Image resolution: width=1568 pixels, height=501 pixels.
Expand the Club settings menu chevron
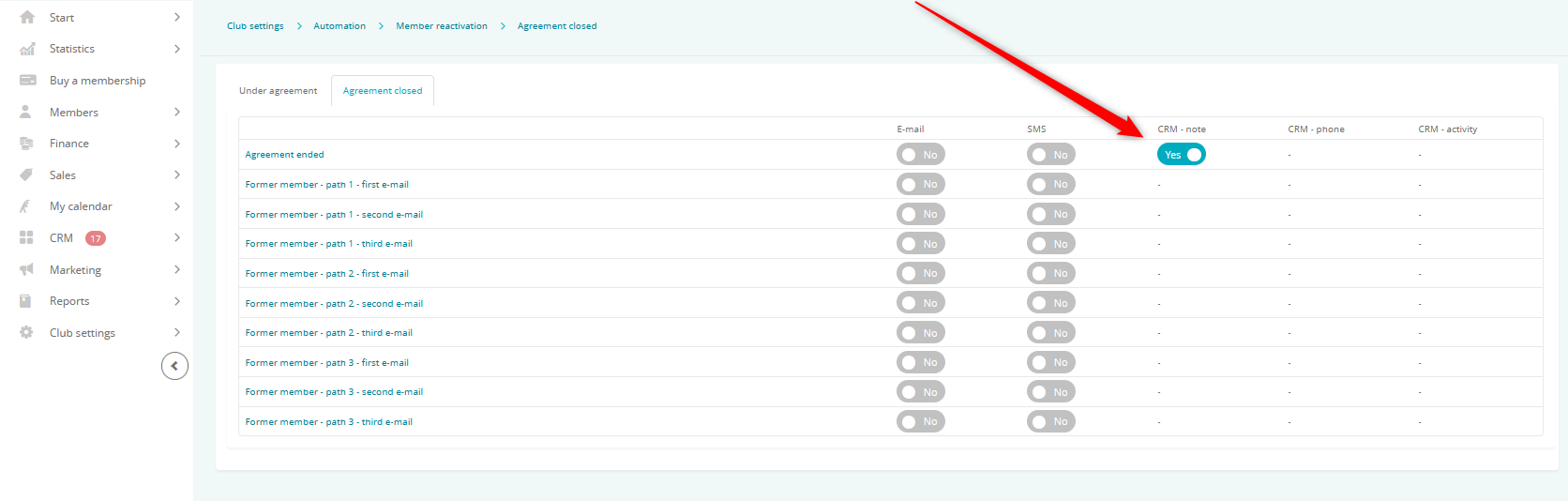[177, 332]
